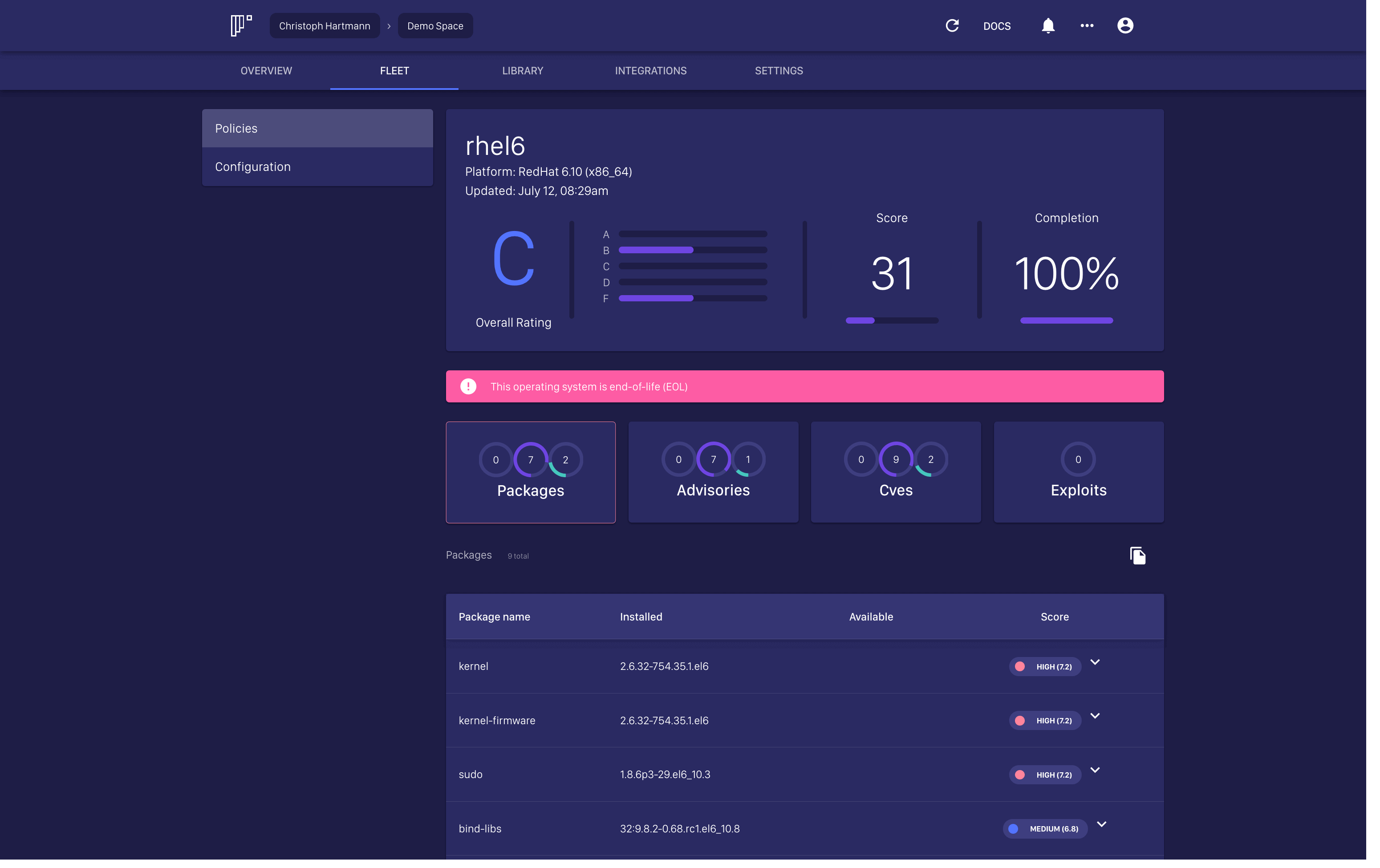The height and width of the screenshot is (868, 1380).
Task: Open the DOCS link
Action: coord(997,26)
